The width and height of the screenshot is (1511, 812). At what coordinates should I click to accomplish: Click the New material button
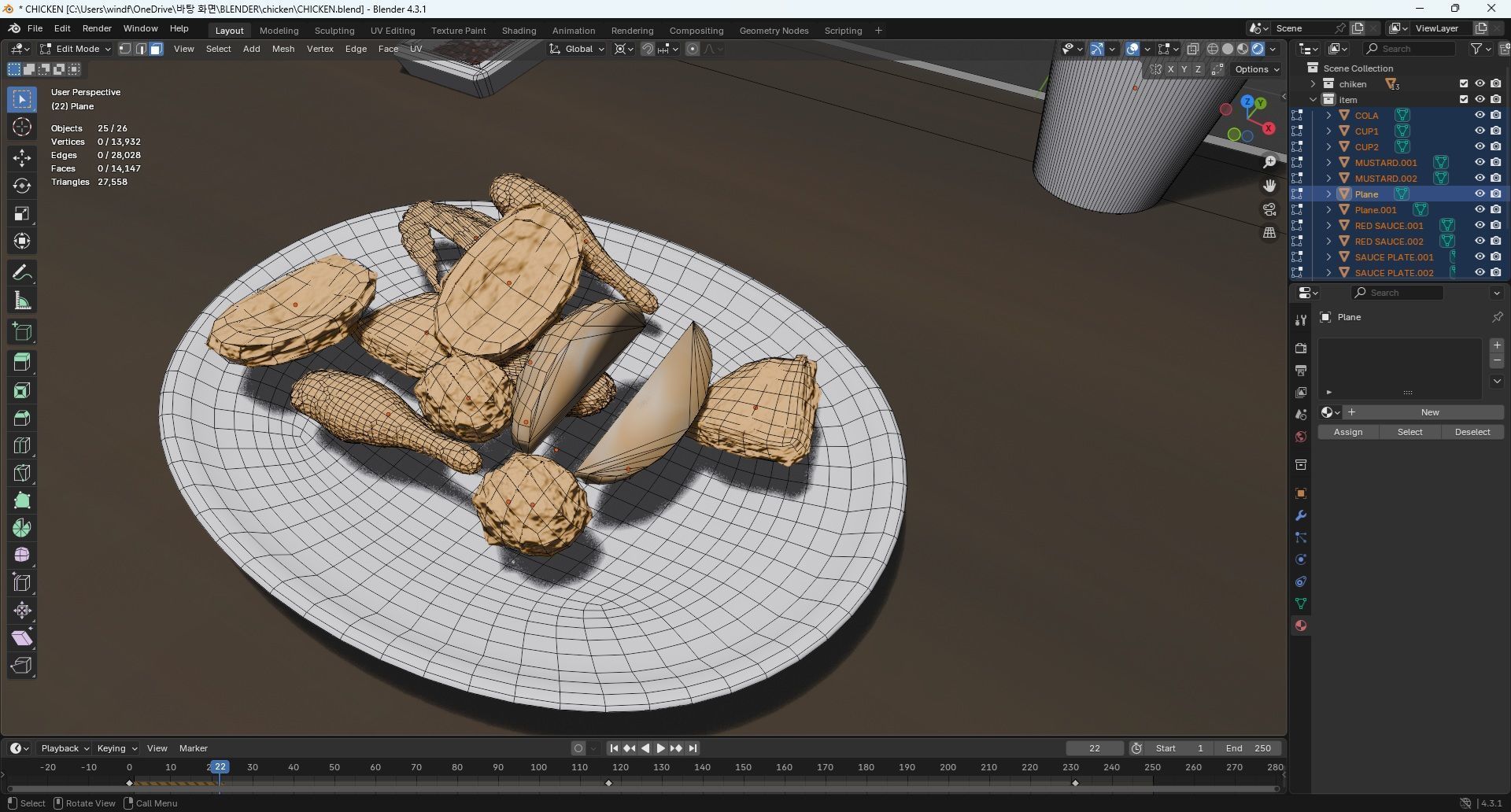1424,412
